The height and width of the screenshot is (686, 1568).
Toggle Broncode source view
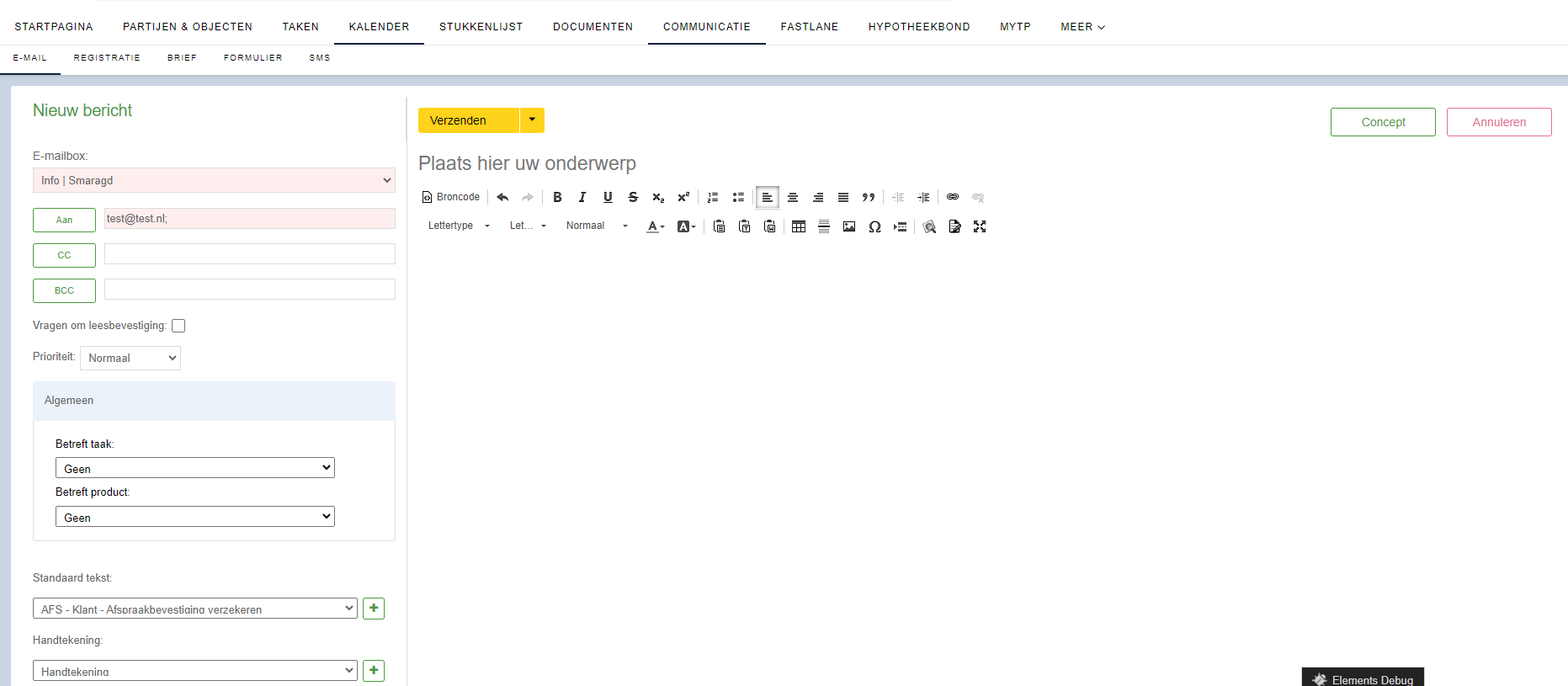451,197
